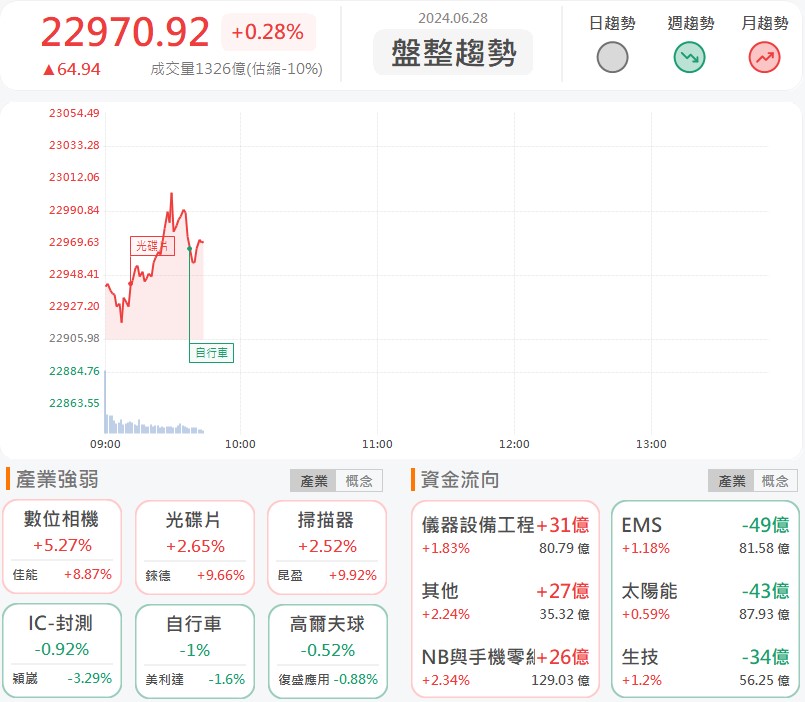
Task: Click the 月趨勢 label
Action: point(764,23)
